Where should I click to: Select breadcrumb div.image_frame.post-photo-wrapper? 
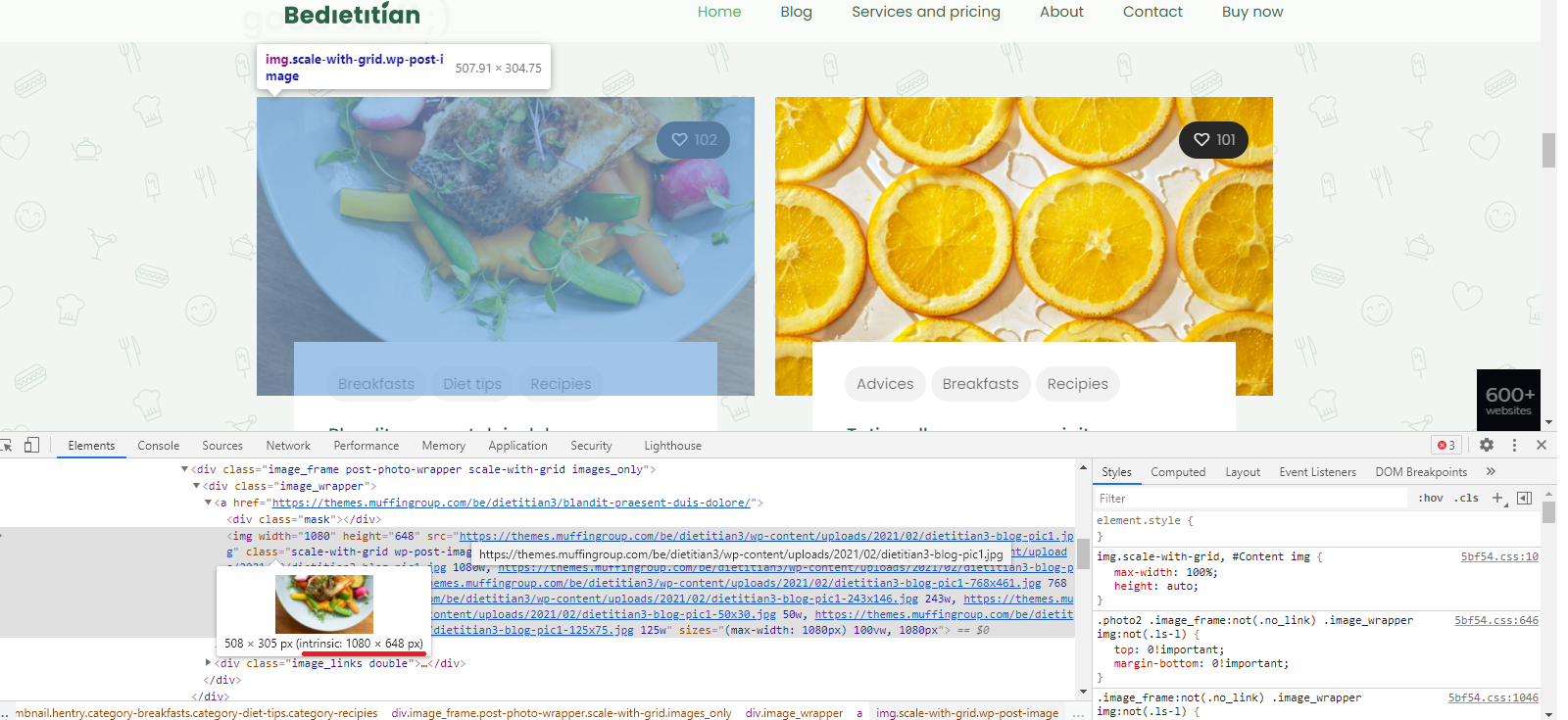coord(562,713)
